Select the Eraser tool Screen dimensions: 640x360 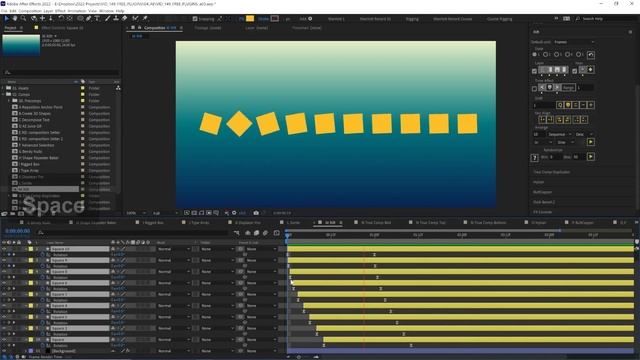click(x=124, y=18)
